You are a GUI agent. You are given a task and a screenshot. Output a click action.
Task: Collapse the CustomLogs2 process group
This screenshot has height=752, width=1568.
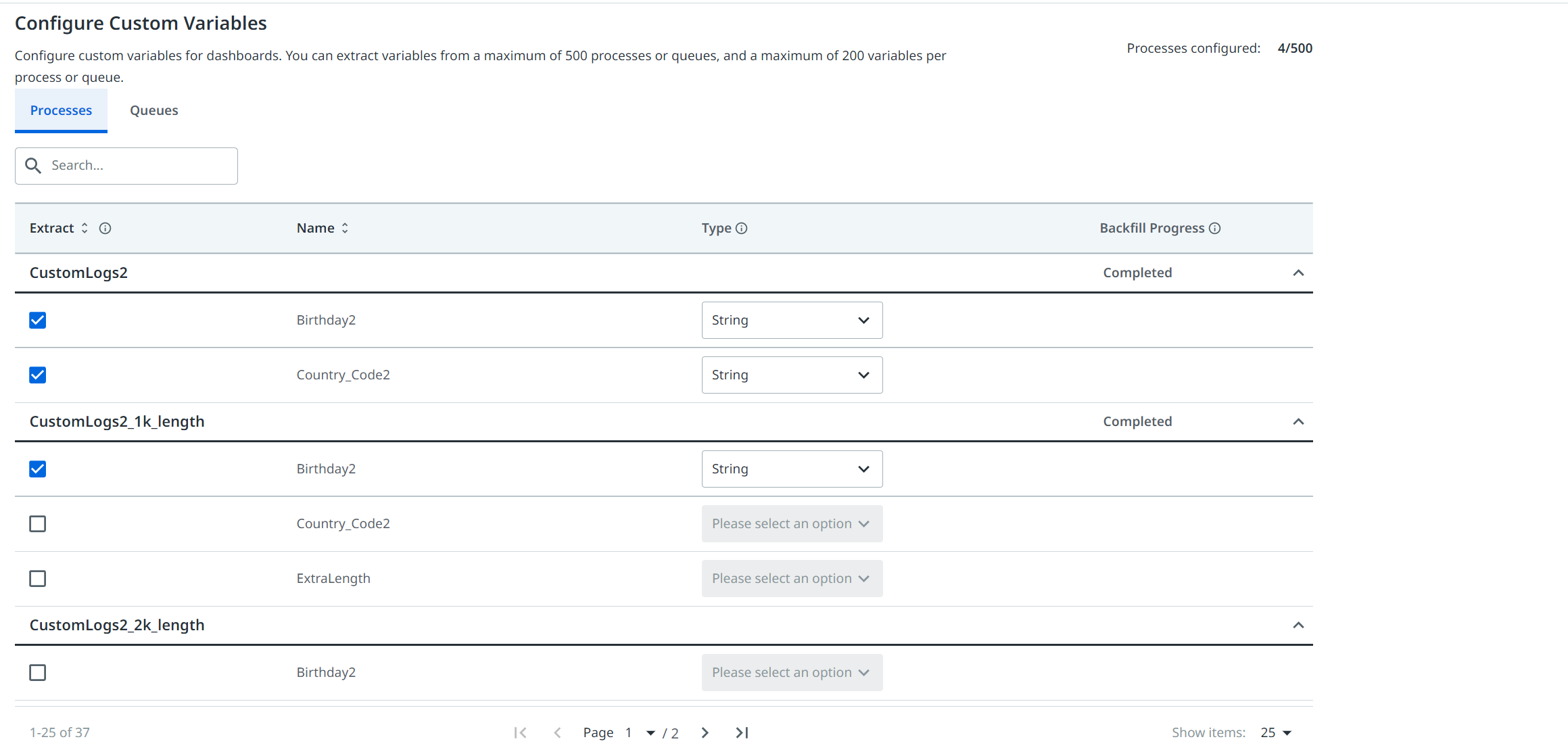click(1298, 273)
